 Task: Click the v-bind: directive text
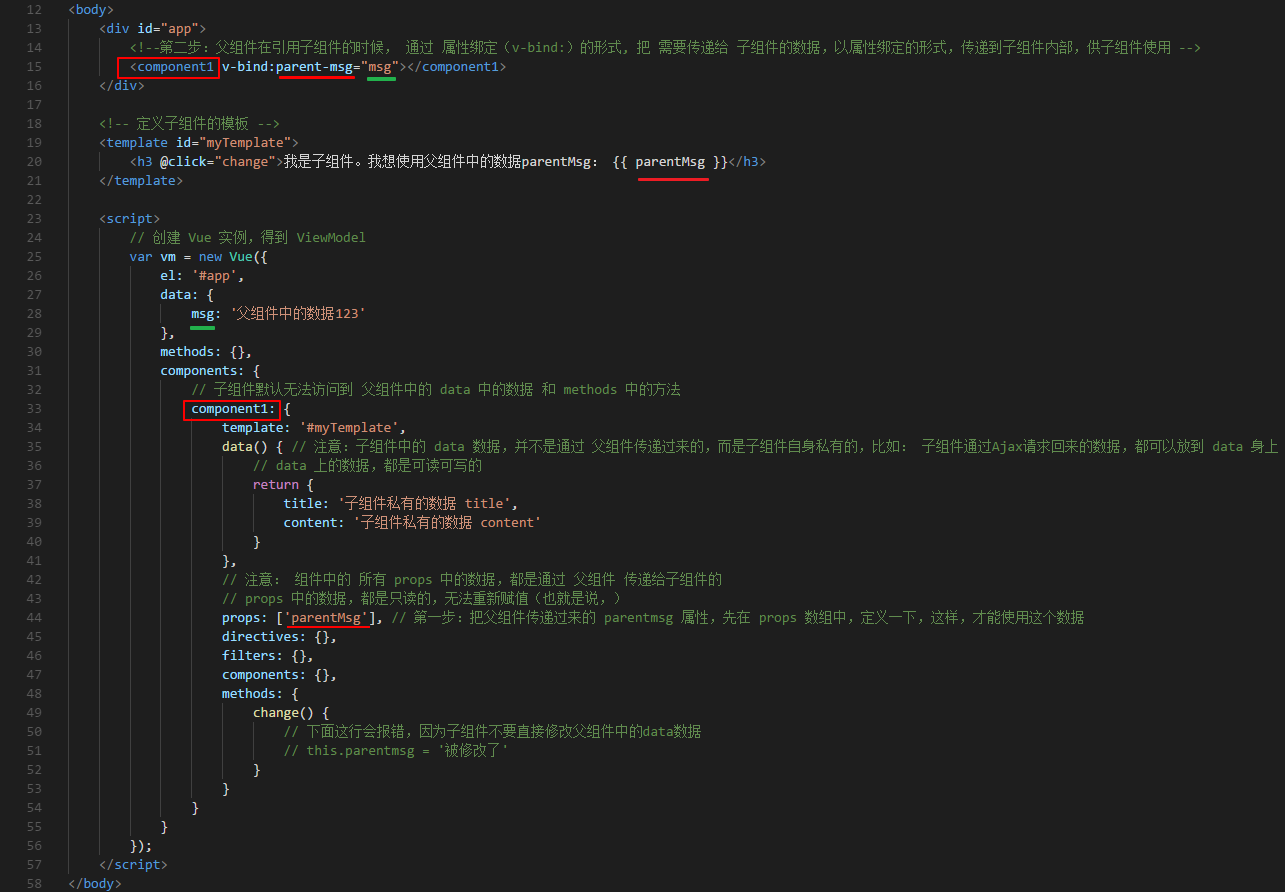click(x=249, y=67)
